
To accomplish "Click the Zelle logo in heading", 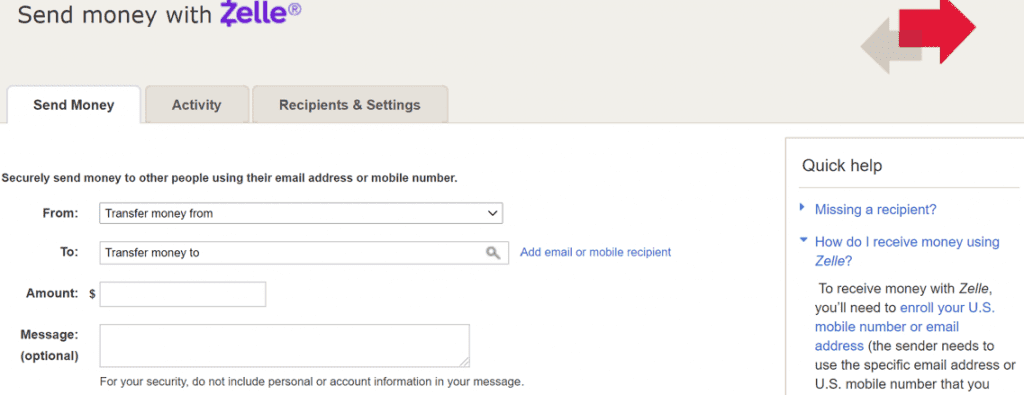I will [x=260, y=14].
